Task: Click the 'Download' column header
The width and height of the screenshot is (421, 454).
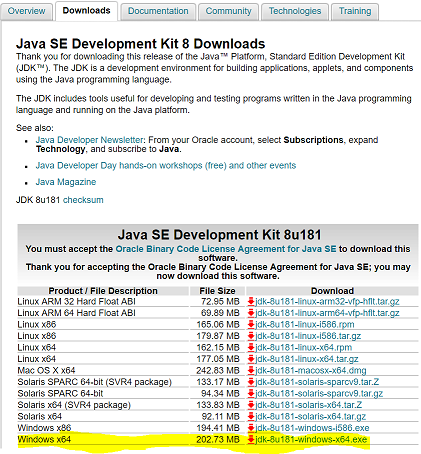Action: click(x=332, y=291)
